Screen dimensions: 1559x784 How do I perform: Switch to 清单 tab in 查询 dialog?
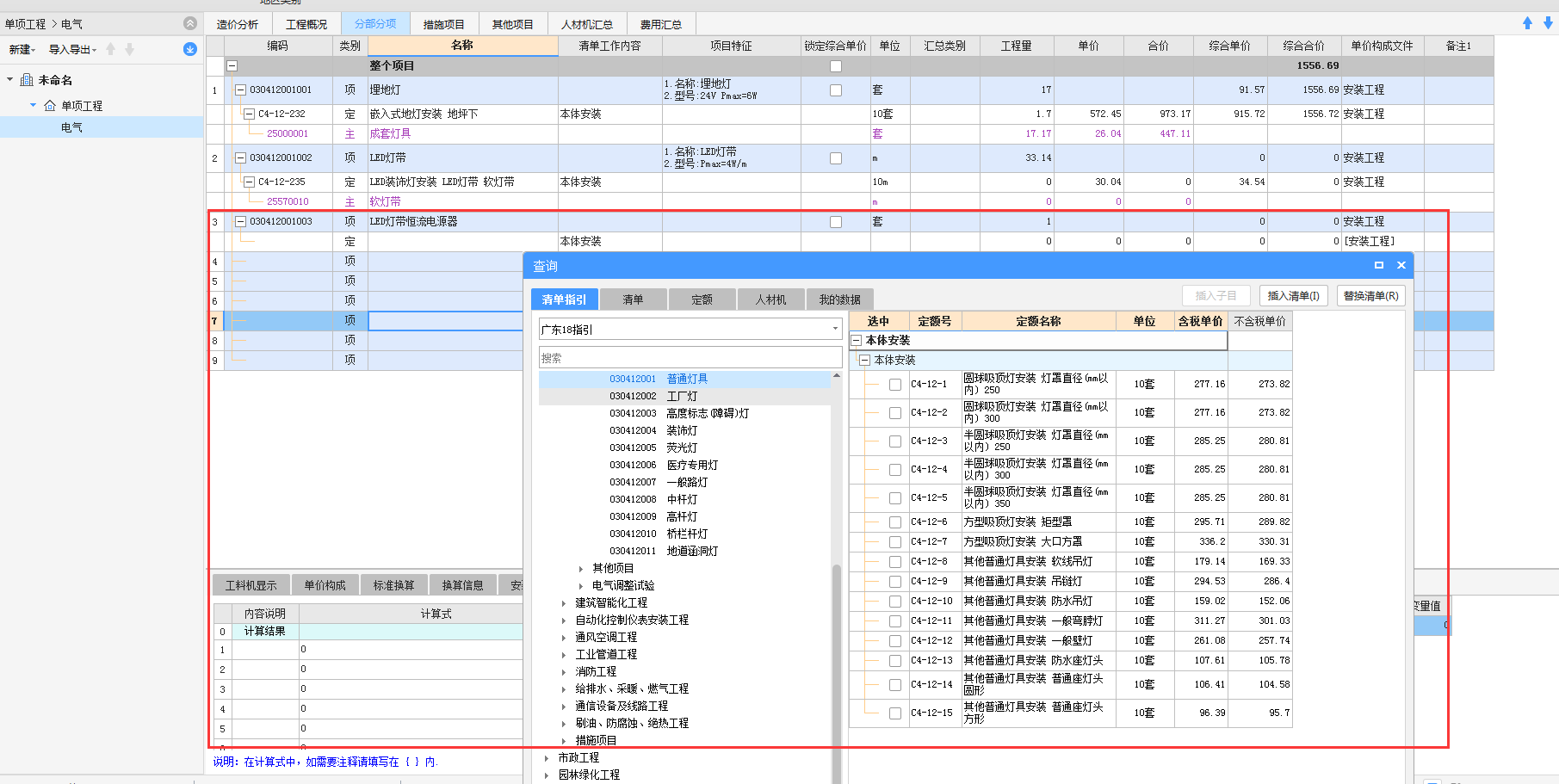633,299
